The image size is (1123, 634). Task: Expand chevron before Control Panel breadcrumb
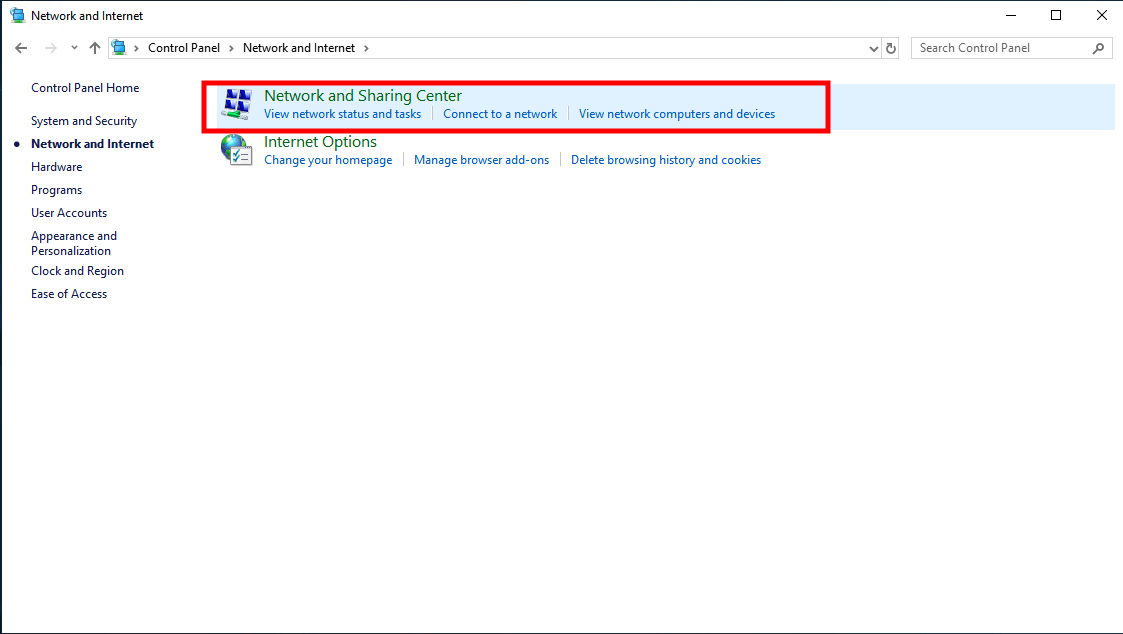point(136,48)
